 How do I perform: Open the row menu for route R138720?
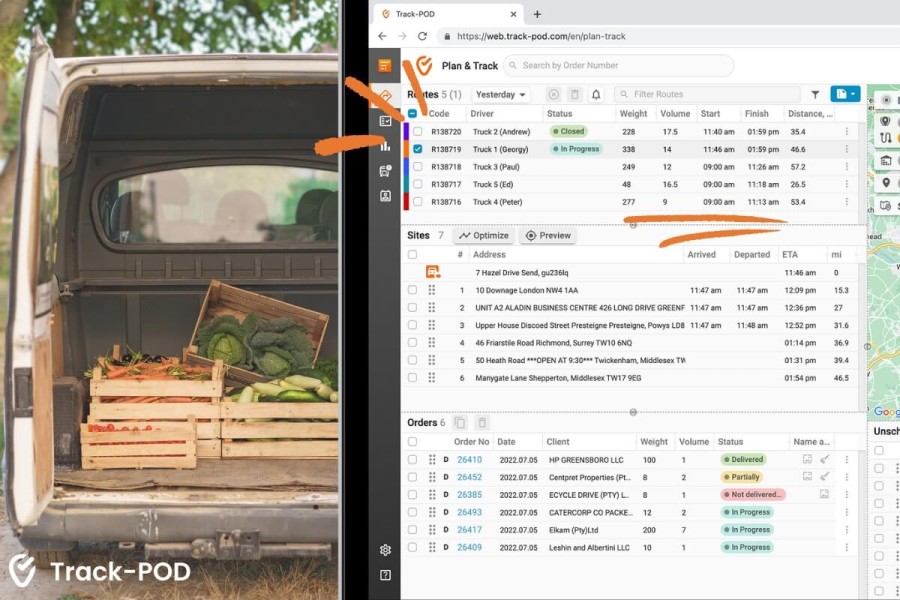pos(846,131)
